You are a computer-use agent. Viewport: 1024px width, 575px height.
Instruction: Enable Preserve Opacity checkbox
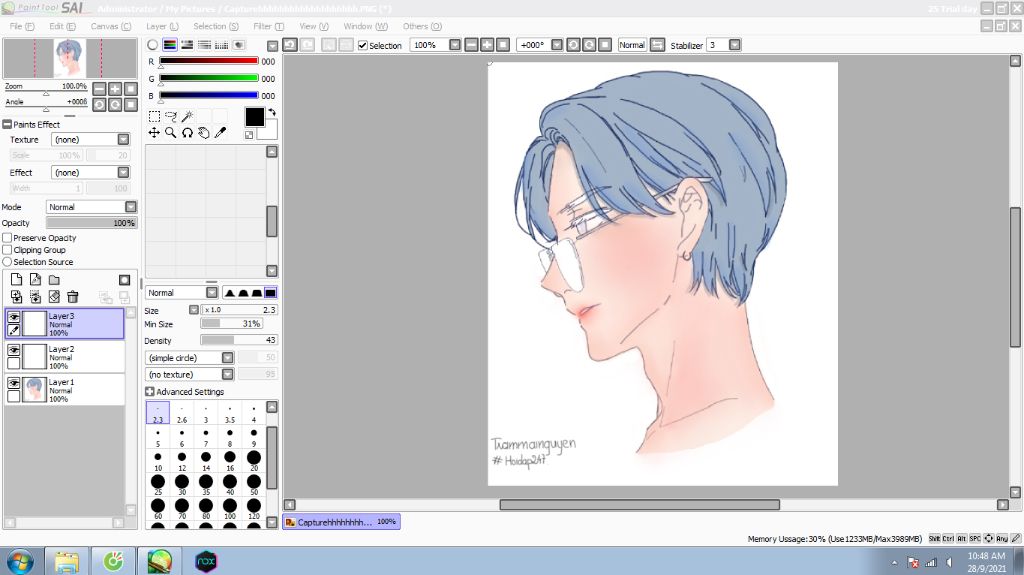(x=7, y=238)
